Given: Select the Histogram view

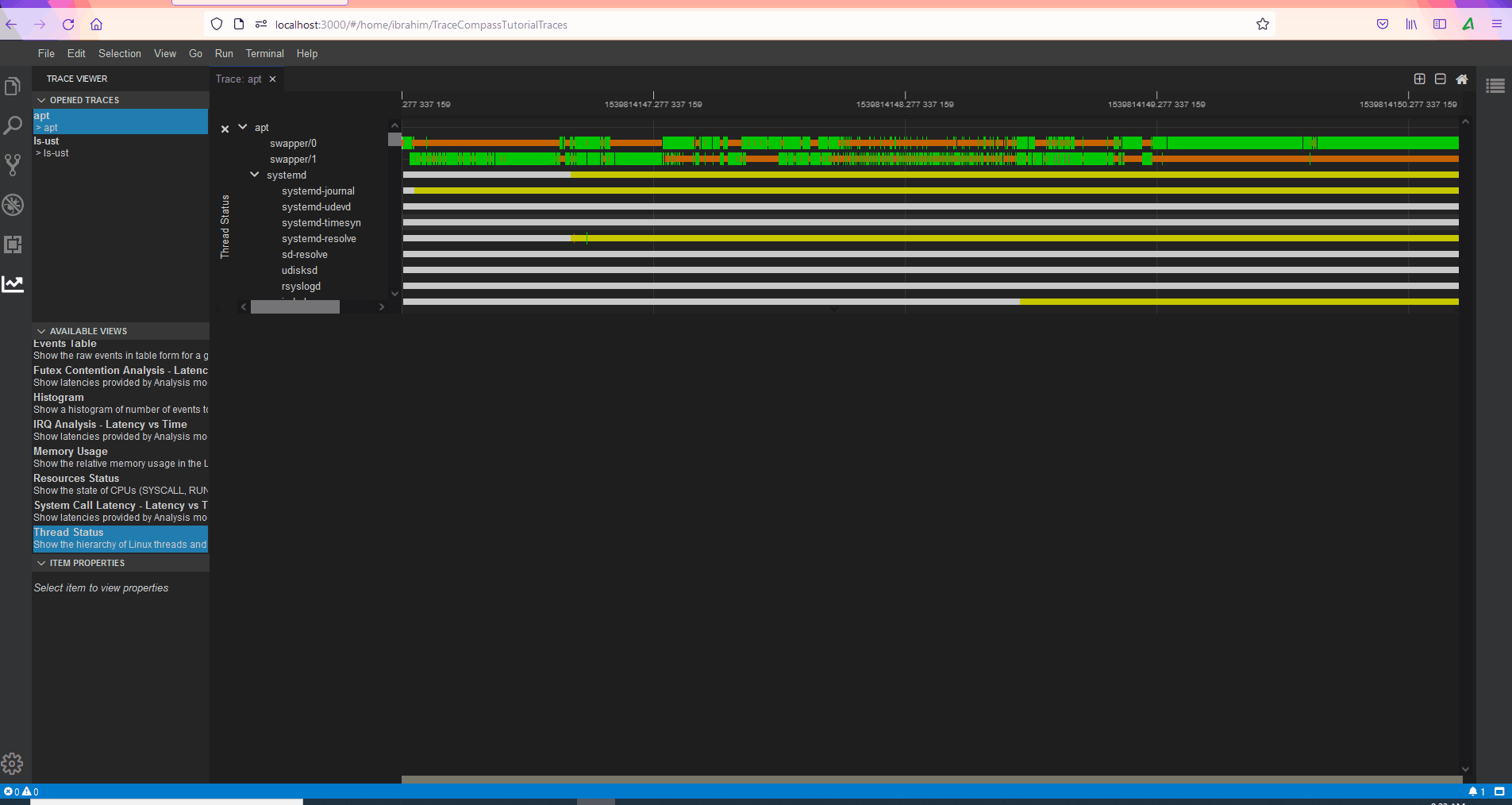Looking at the screenshot, I should 58,397.
